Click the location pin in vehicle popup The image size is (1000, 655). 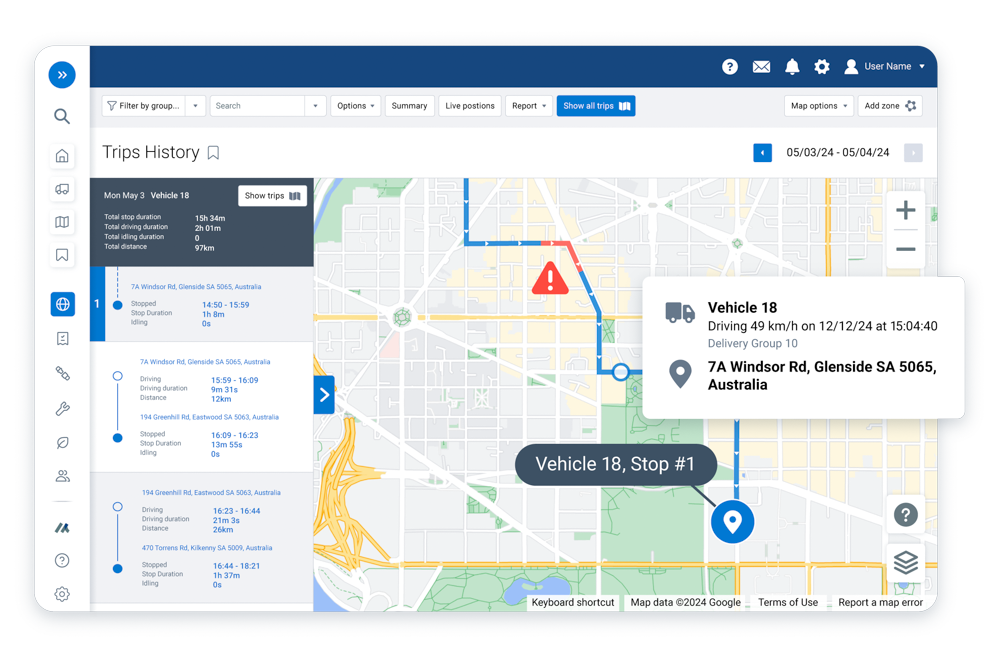pos(680,374)
